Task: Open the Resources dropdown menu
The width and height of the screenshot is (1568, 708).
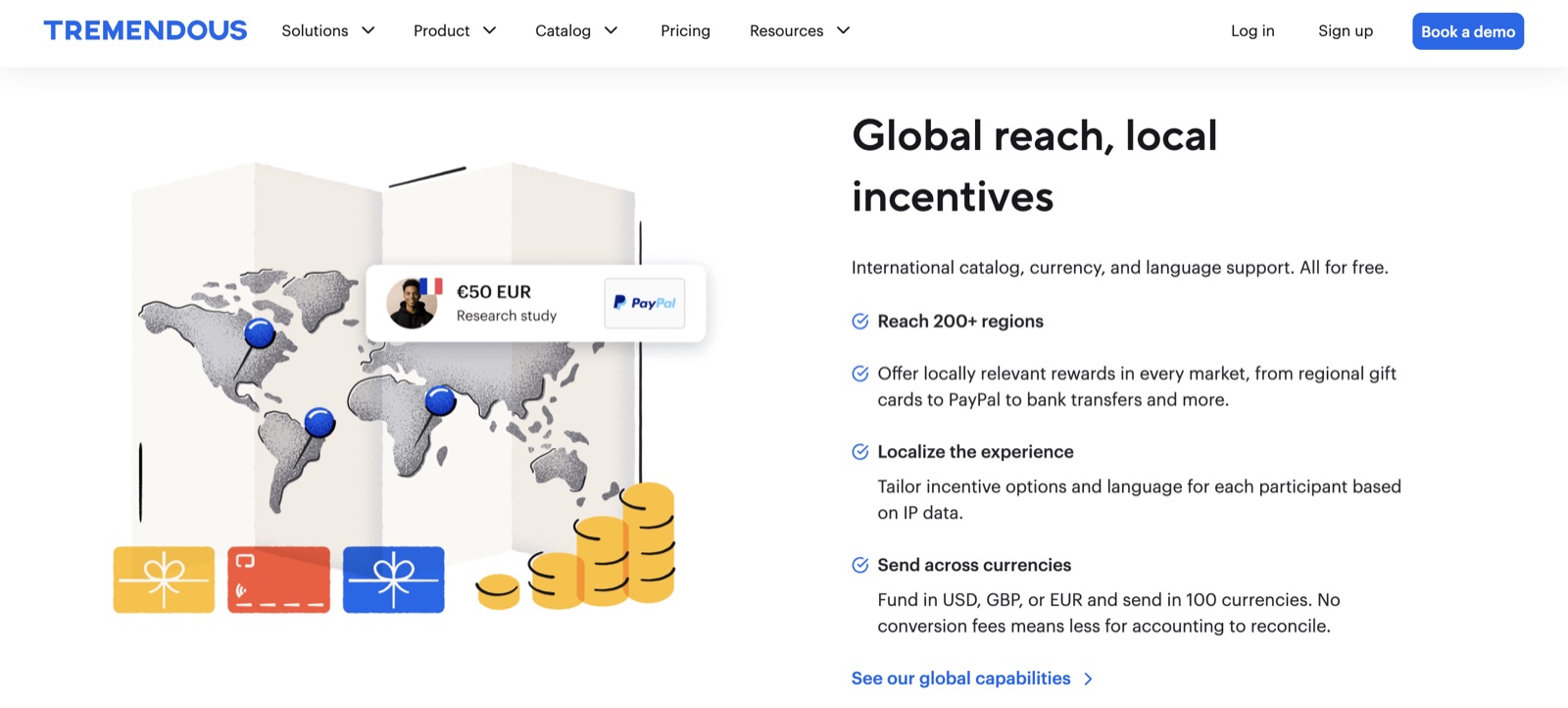Action: (800, 30)
